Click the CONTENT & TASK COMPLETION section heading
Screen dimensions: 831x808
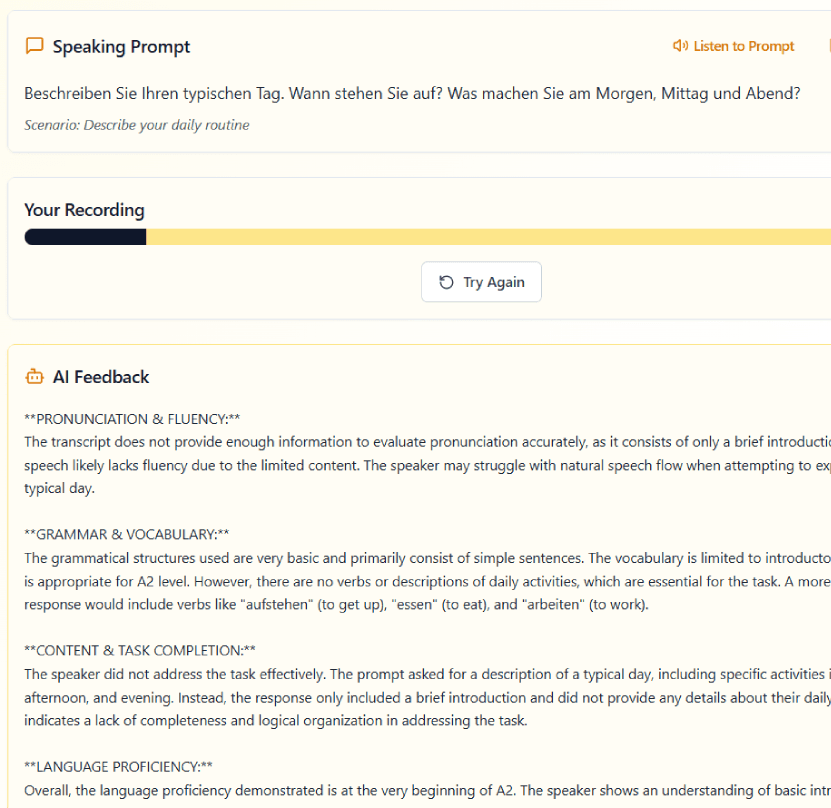coord(140,651)
